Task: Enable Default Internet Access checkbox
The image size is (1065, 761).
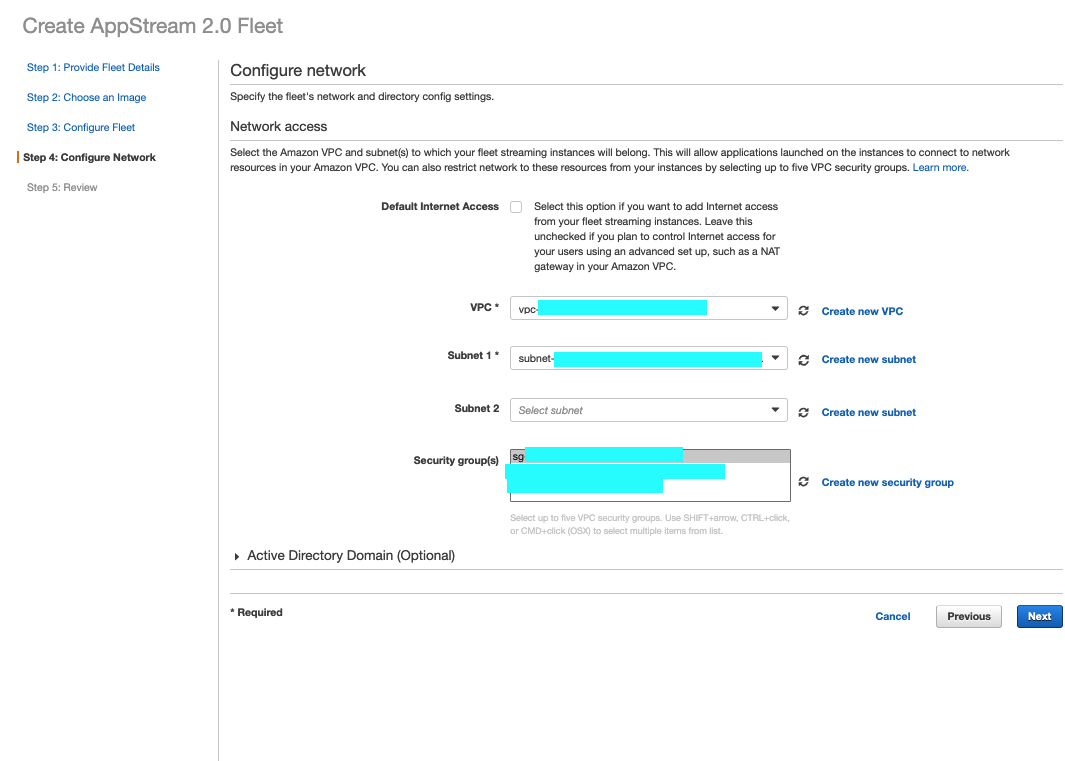Action: point(516,207)
